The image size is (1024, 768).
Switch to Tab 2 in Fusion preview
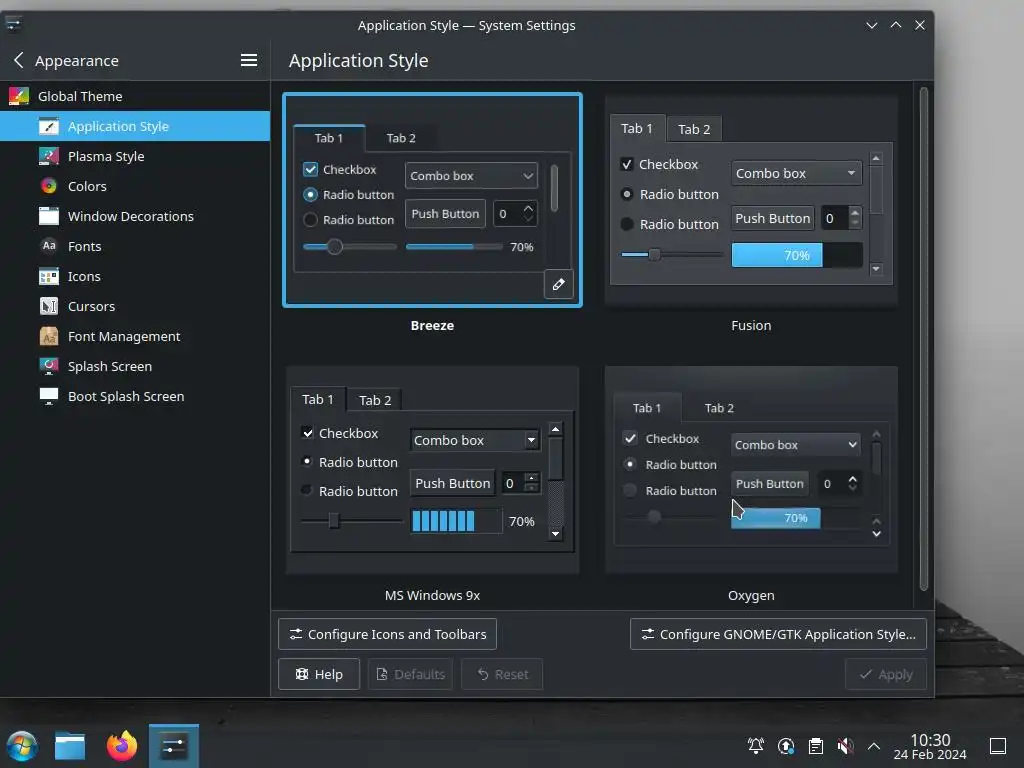[x=694, y=129]
